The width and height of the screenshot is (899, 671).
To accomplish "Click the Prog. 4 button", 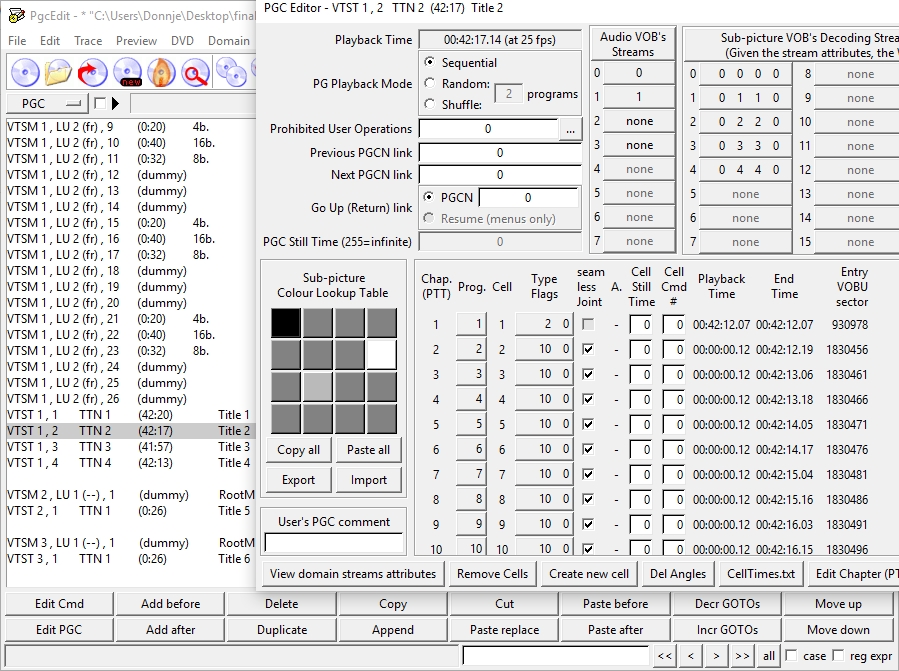I will coord(472,399).
